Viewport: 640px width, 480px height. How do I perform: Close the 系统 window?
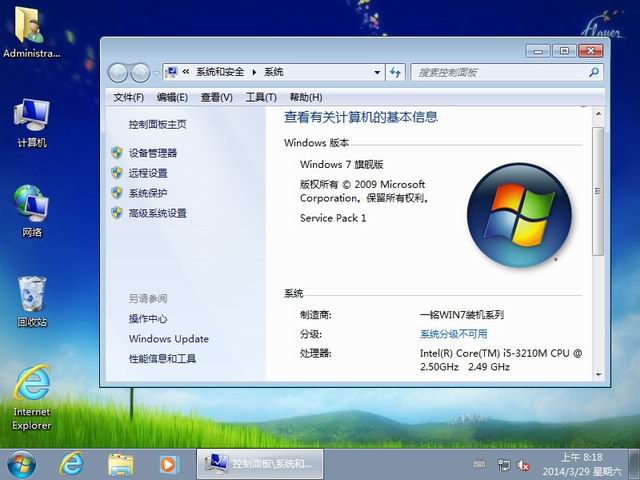click(590, 51)
